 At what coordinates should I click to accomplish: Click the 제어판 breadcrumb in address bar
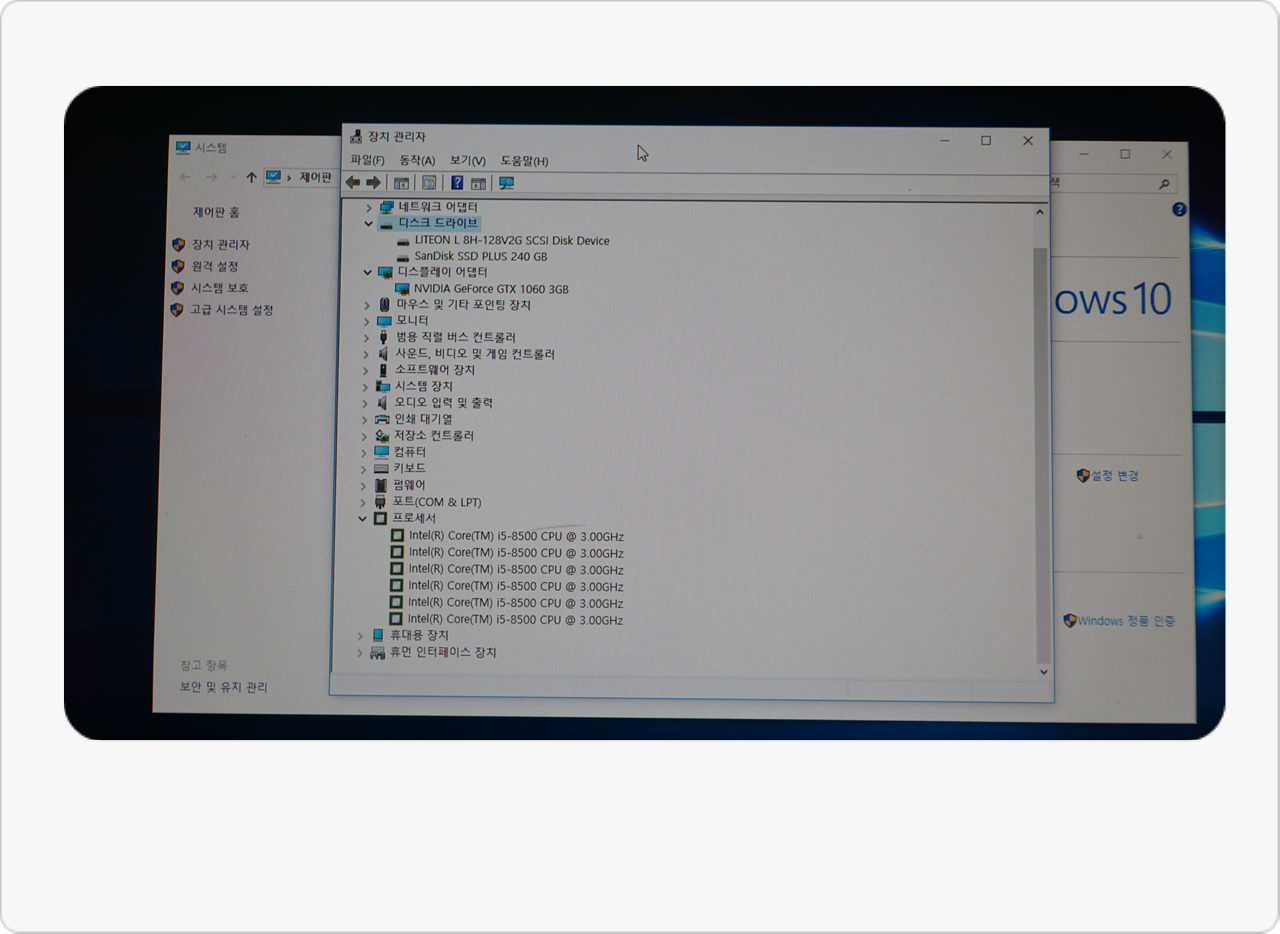tap(315, 178)
